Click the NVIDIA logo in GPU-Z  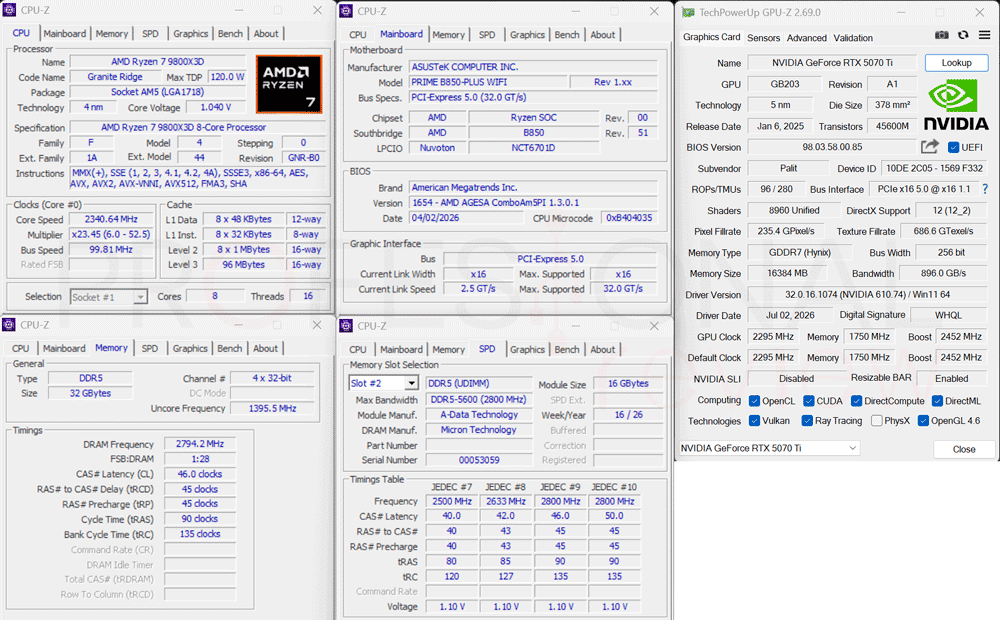(x=955, y=105)
